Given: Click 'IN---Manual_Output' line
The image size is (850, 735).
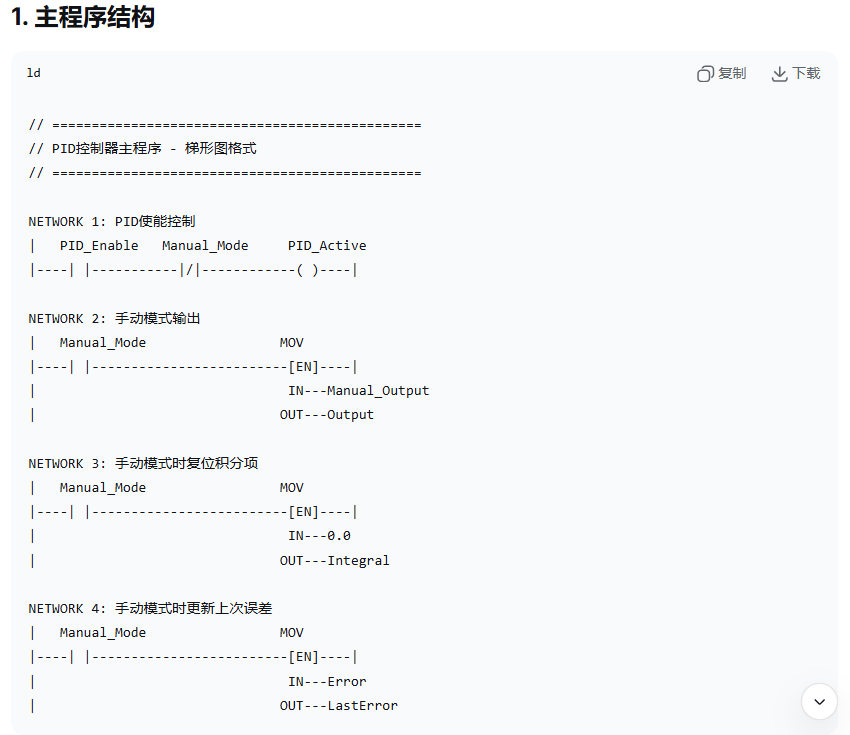Looking at the screenshot, I should coord(358,391).
